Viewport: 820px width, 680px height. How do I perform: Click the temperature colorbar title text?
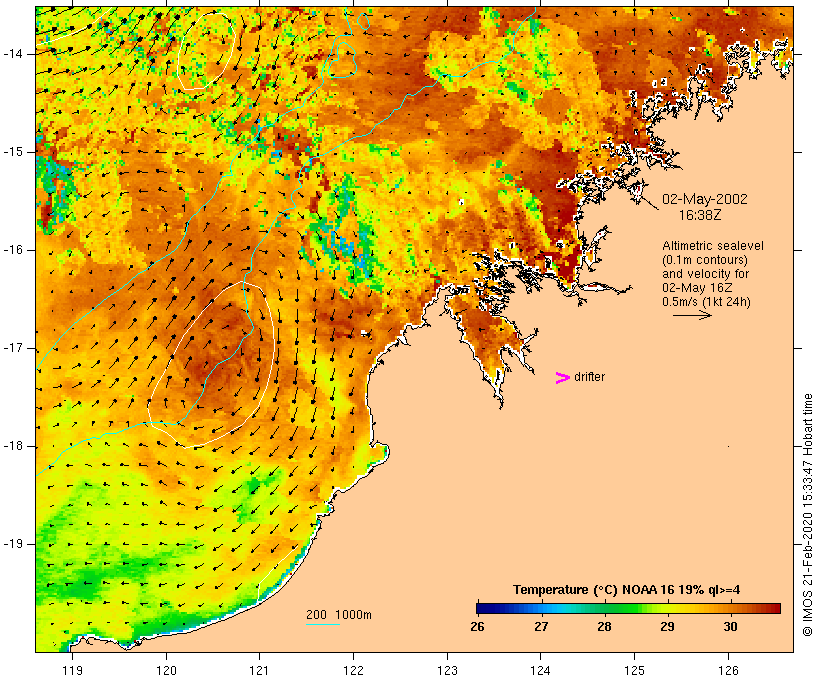(x=626, y=590)
